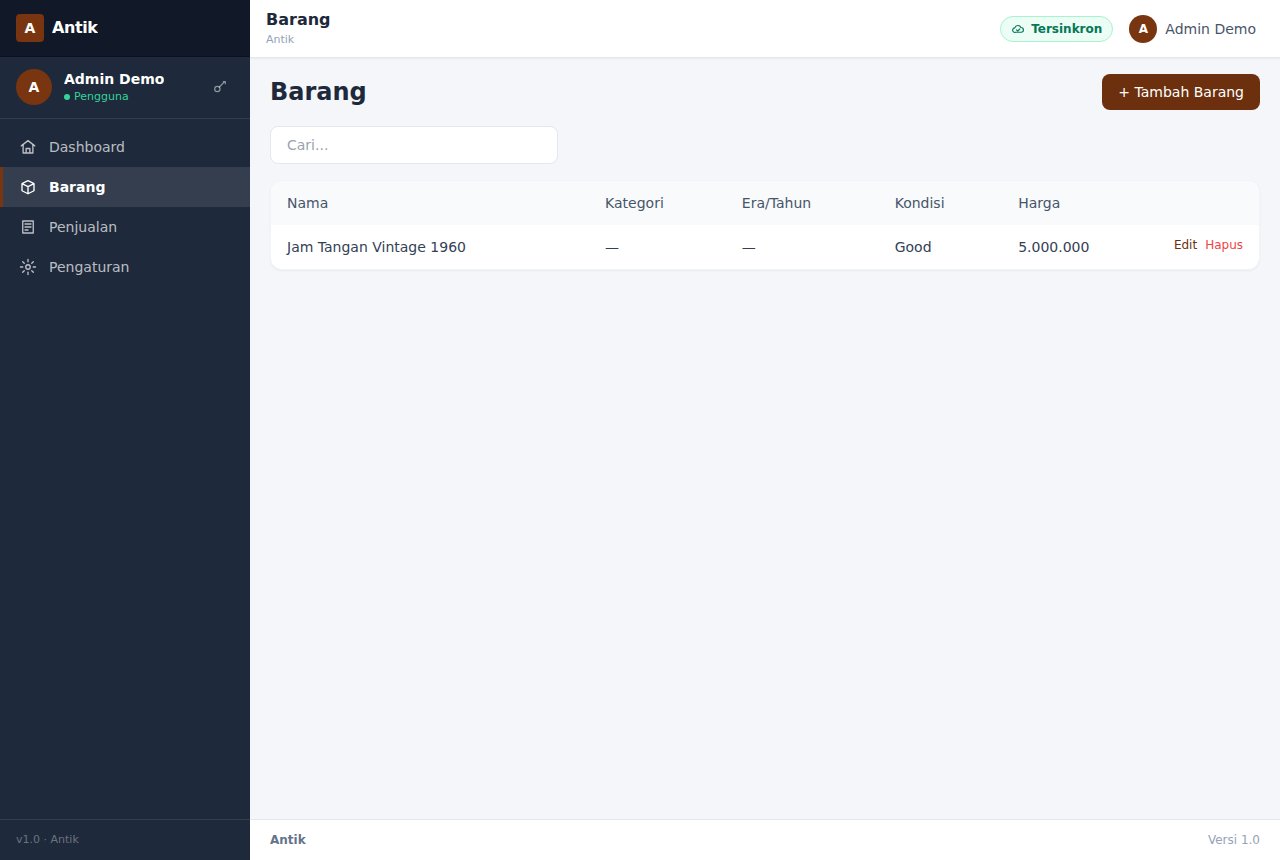Screen dimensions: 1280x860
Task: Click the Nama column header
Action: point(307,203)
